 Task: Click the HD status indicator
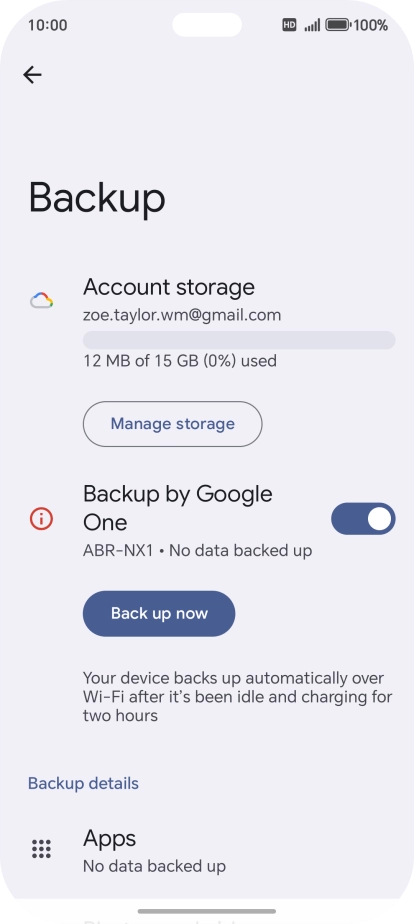(289, 25)
